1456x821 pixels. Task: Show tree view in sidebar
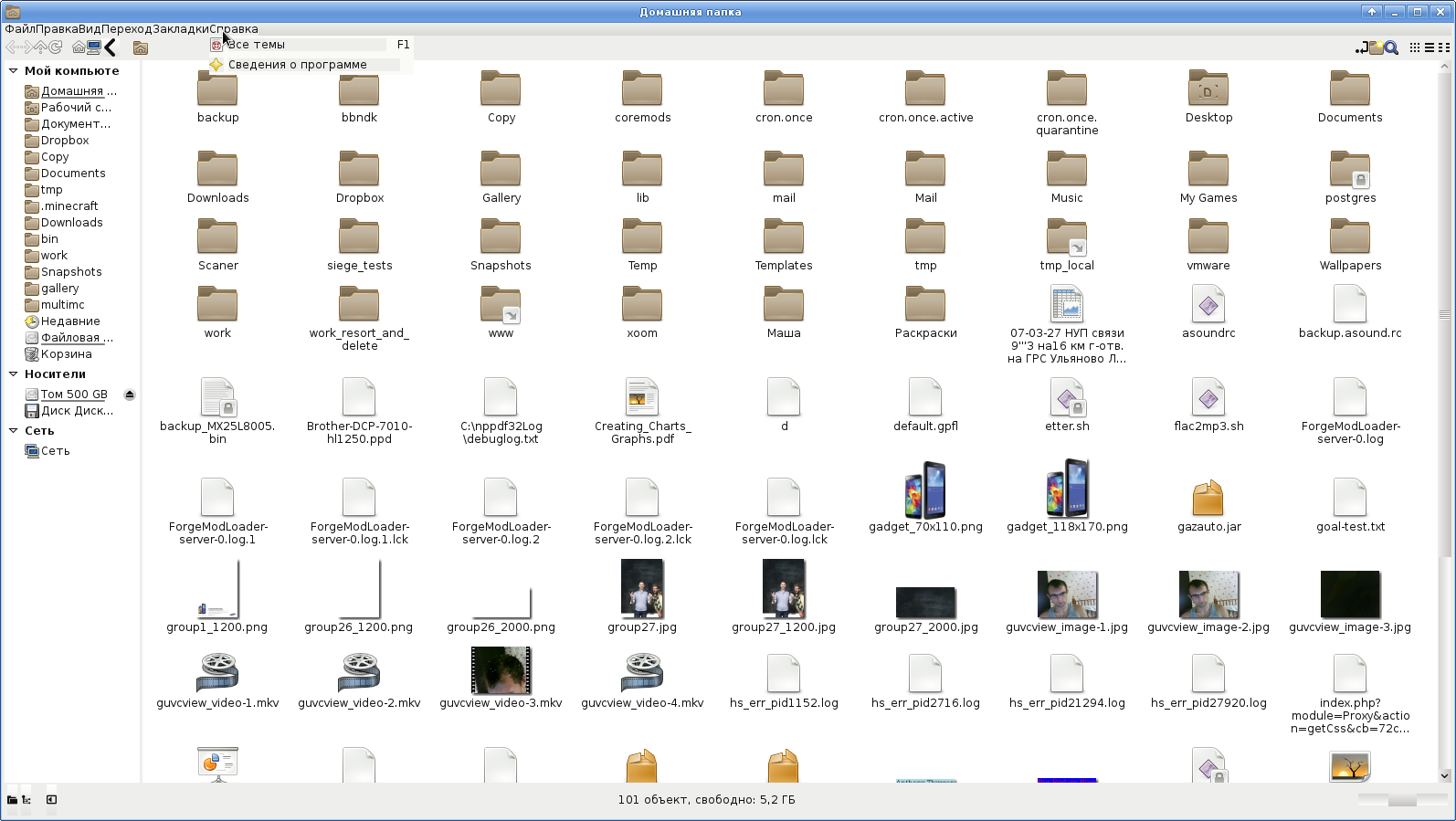[26, 800]
